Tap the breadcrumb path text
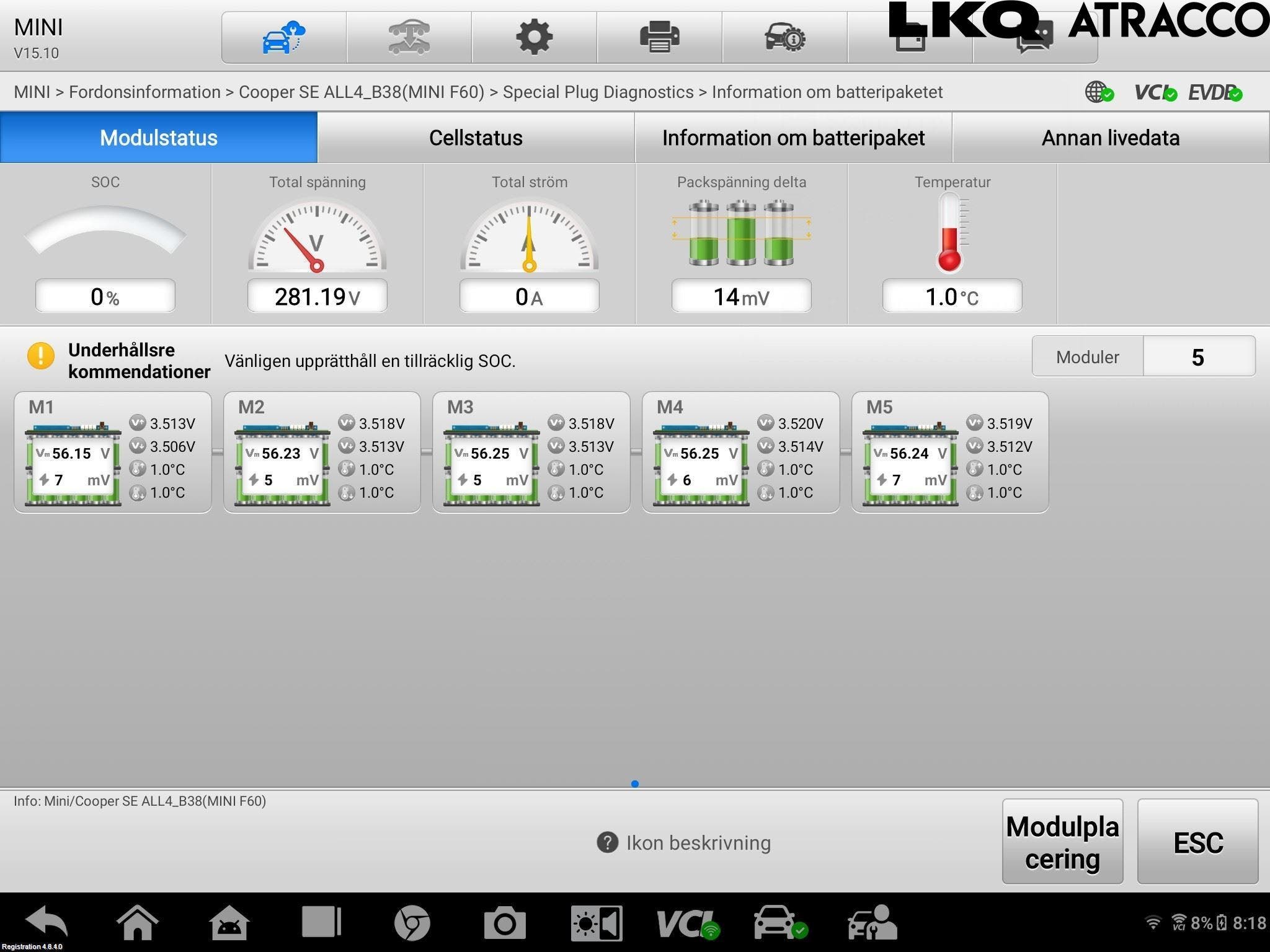 (478, 92)
